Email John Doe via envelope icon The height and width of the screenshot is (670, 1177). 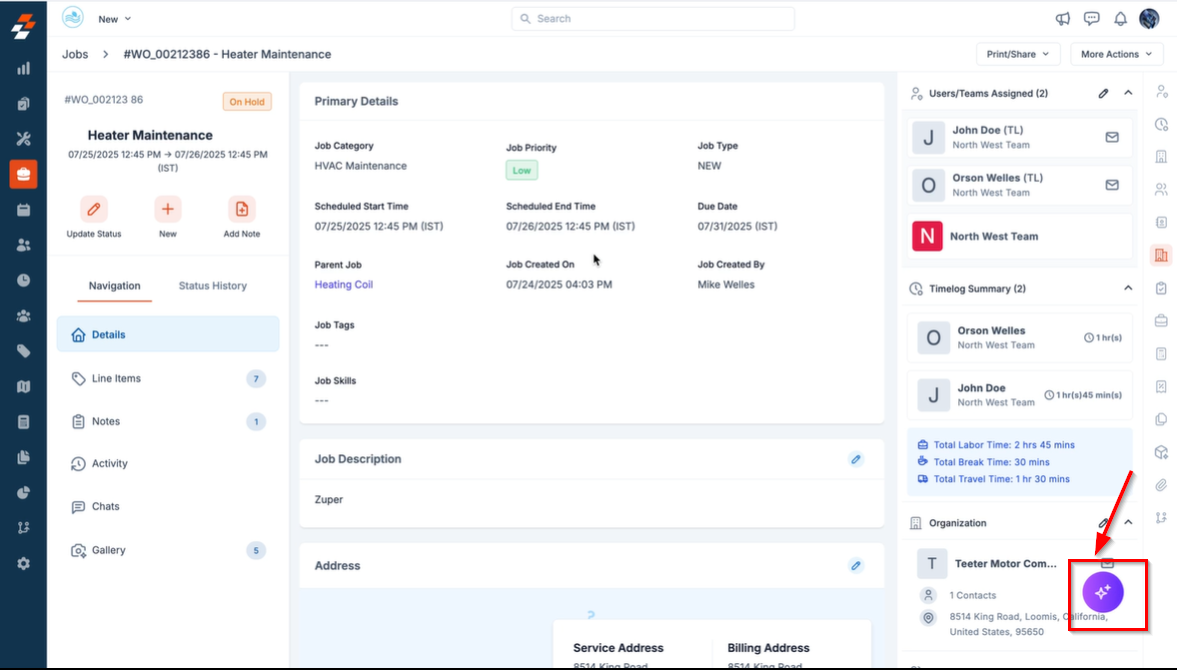(x=1112, y=137)
